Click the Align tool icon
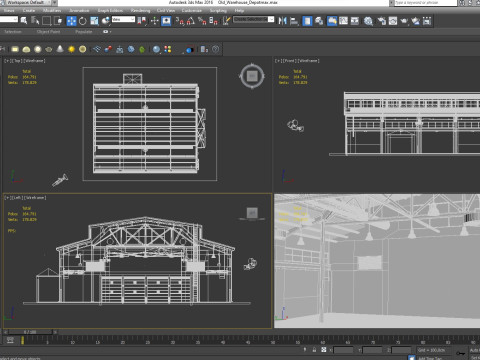 coord(294,21)
